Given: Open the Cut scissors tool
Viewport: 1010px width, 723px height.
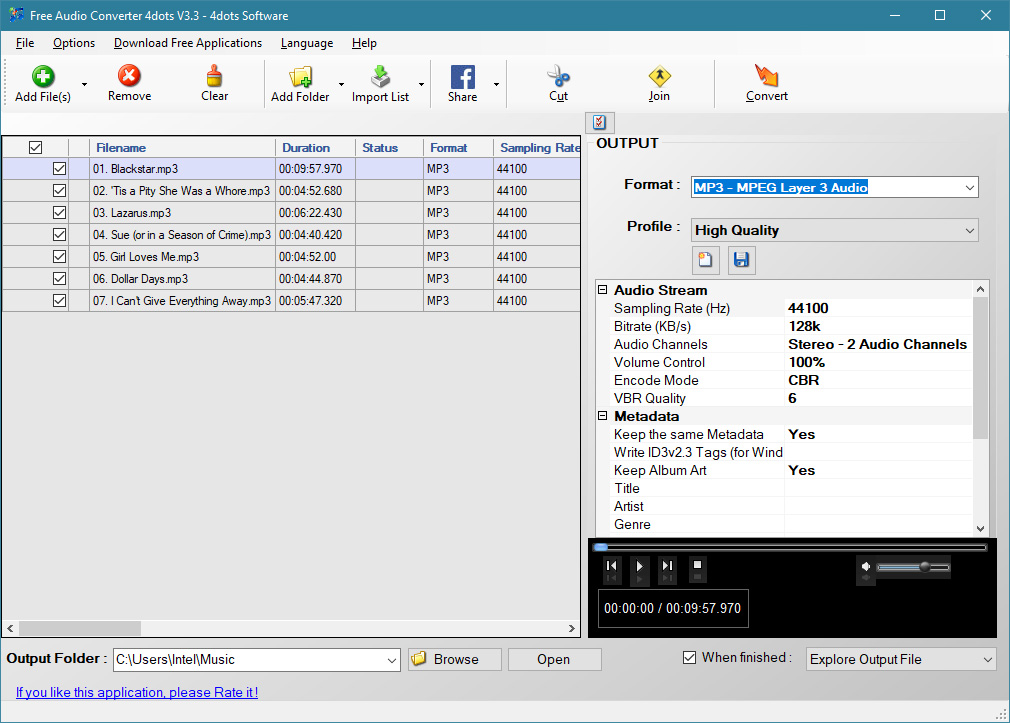Looking at the screenshot, I should coord(558,78).
